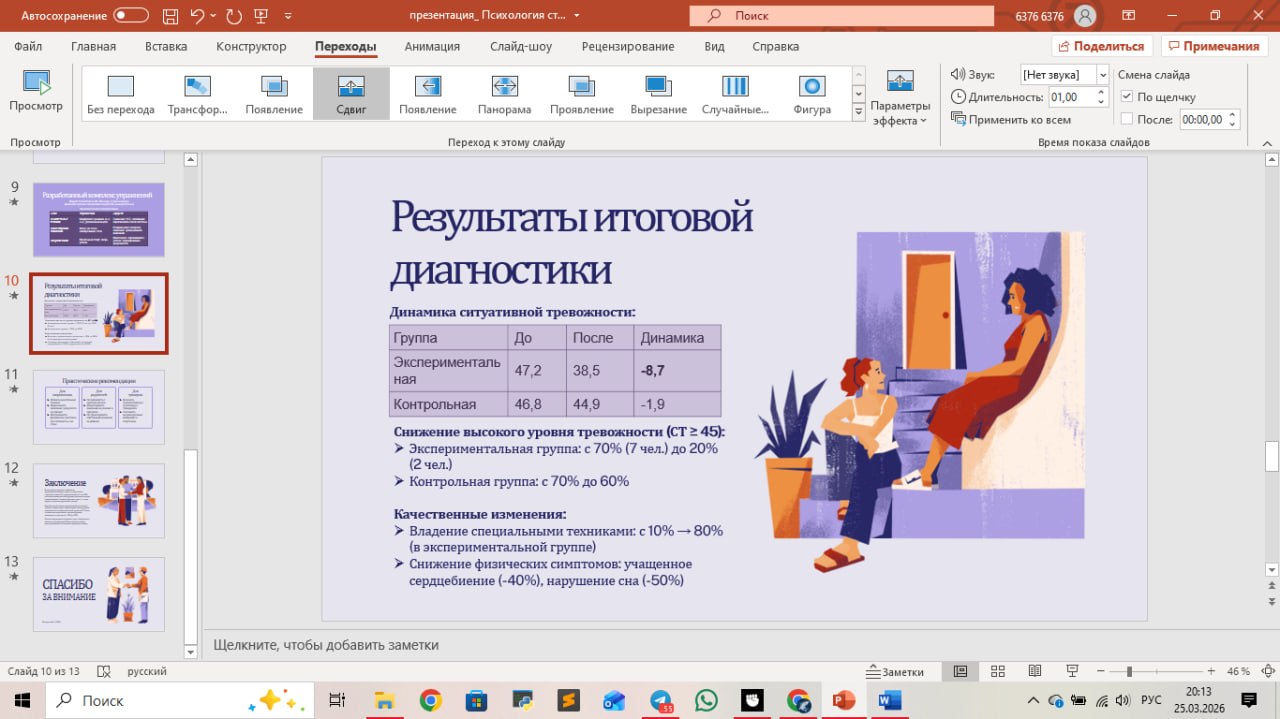Click the Save icon in title bar
This screenshot has width=1280, height=719.
point(170,15)
